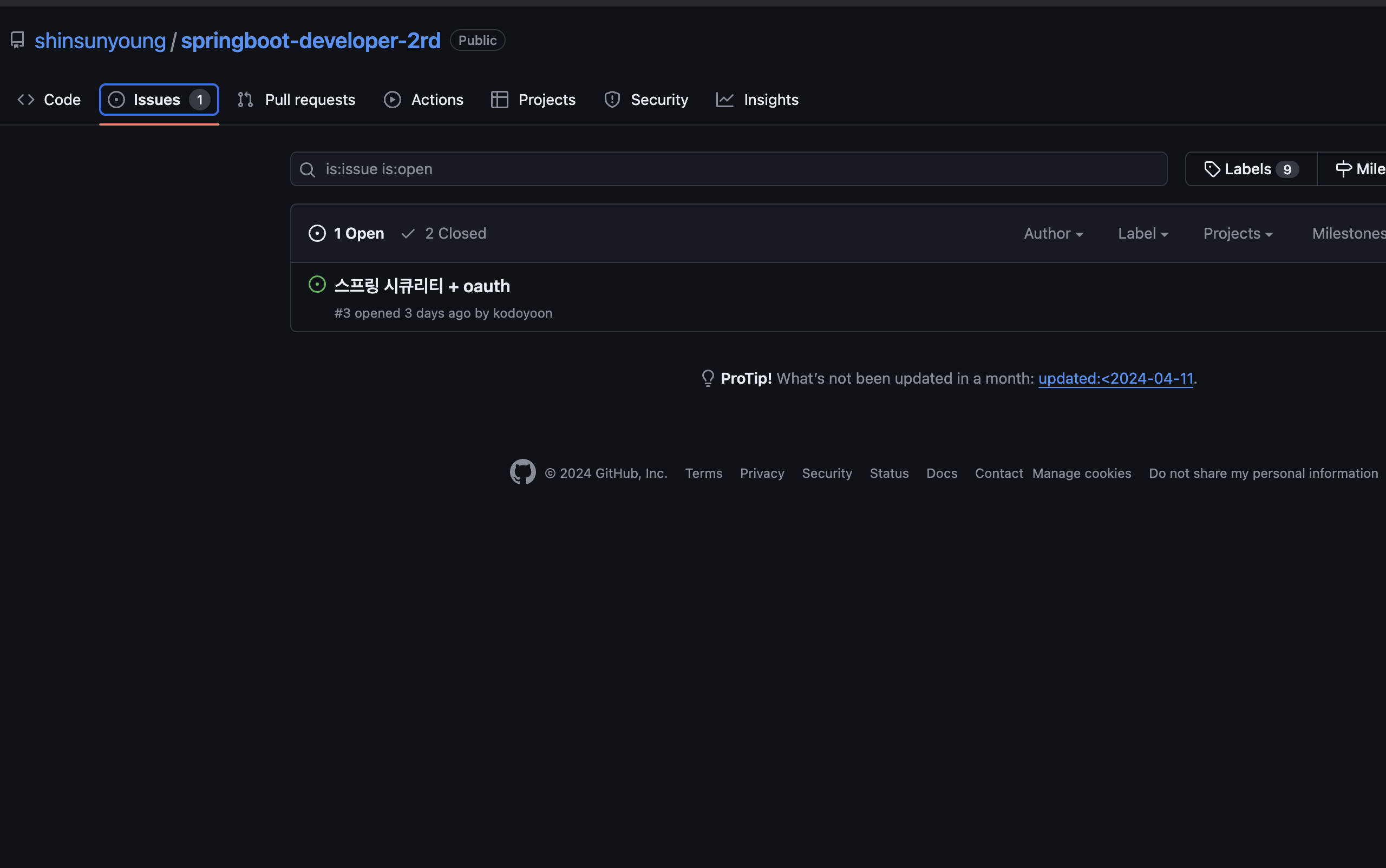Open the Pull requests tab

click(296, 100)
